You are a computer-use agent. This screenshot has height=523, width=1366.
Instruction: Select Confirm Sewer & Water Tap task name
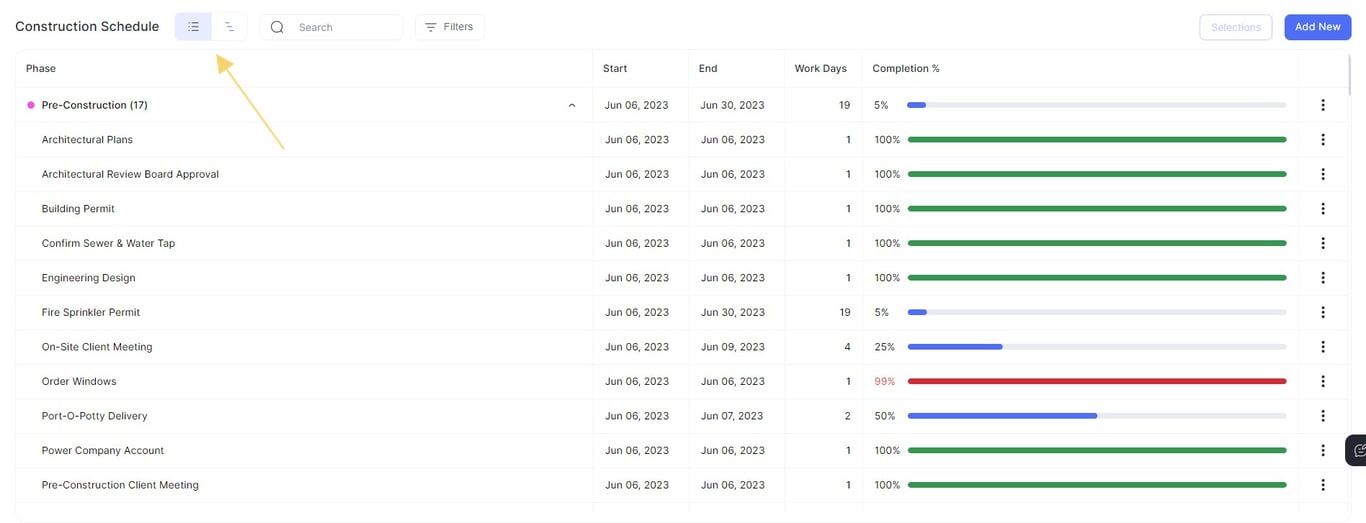108,243
